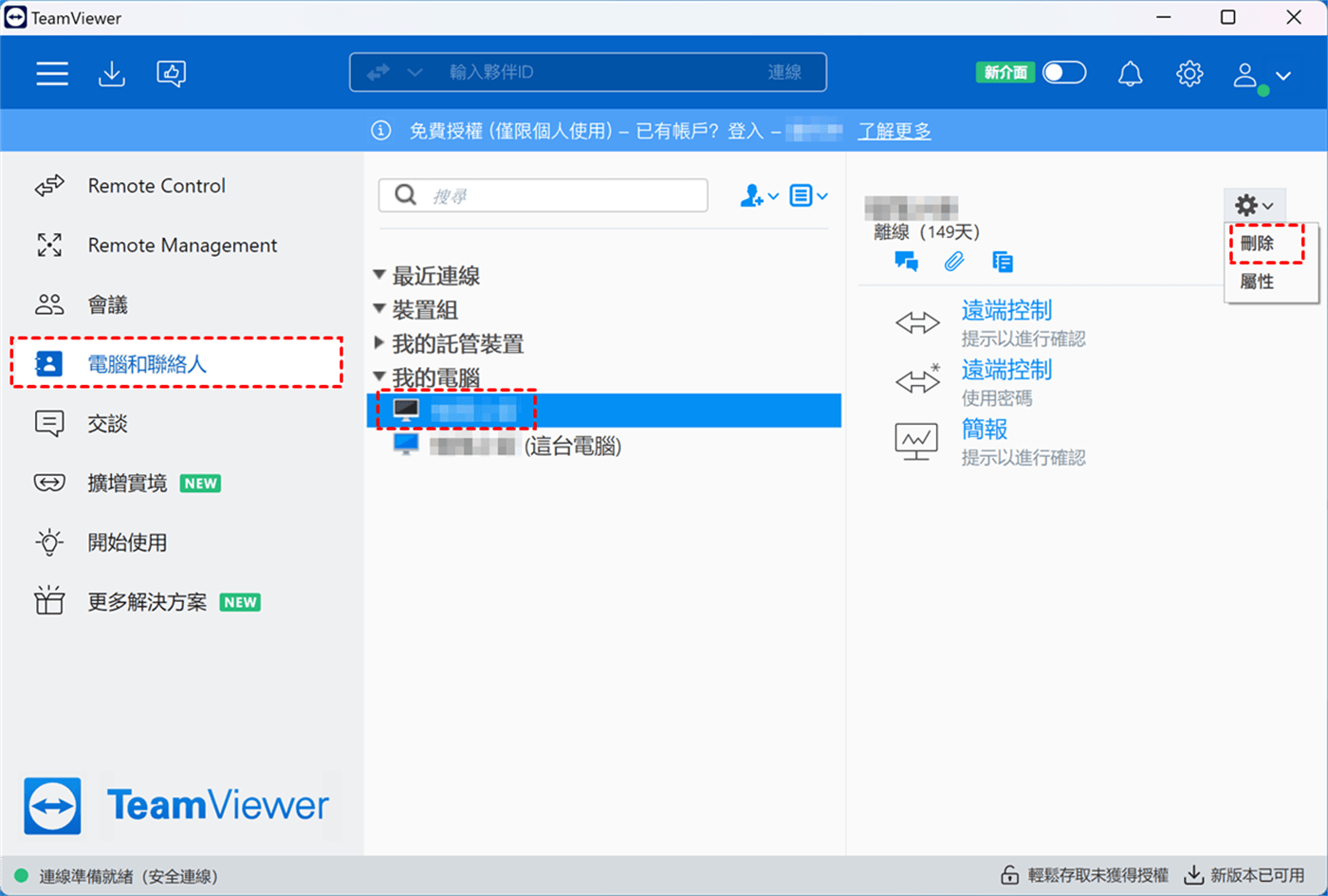Click the connection arrows icon in partner ID box

pyautogui.click(x=378, y=72)
